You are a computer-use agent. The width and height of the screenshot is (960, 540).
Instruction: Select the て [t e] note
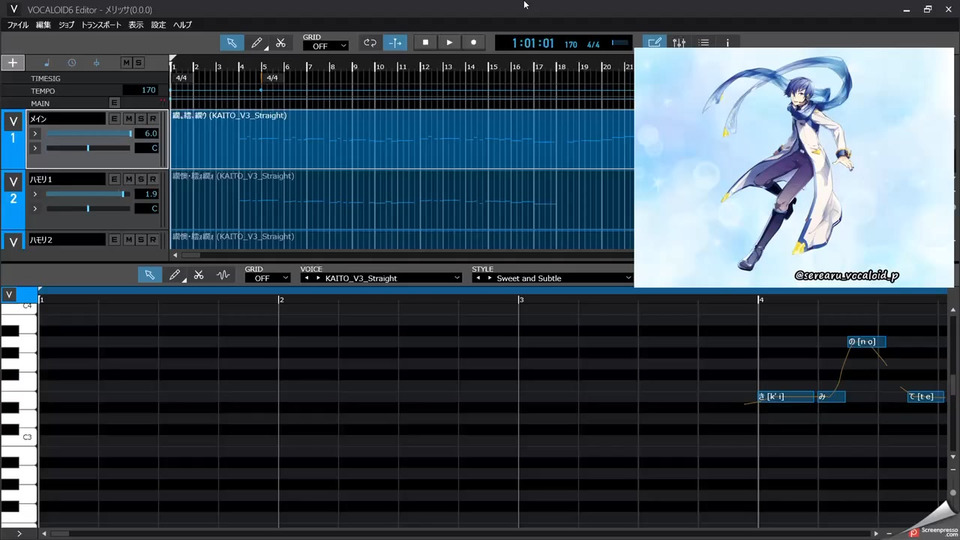point(925,397)
